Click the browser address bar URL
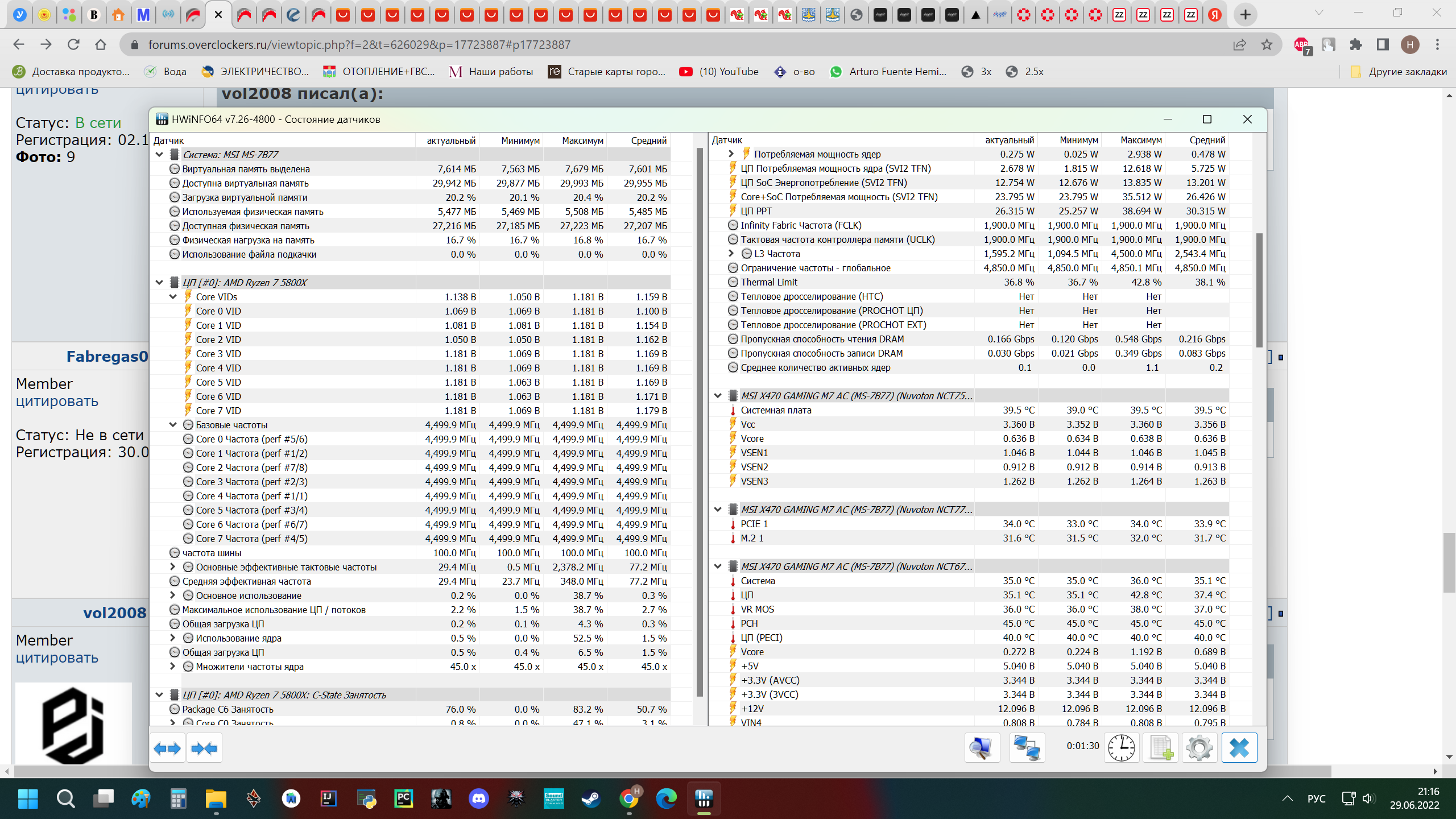1456x819 pixels. [x=358, y=44]
